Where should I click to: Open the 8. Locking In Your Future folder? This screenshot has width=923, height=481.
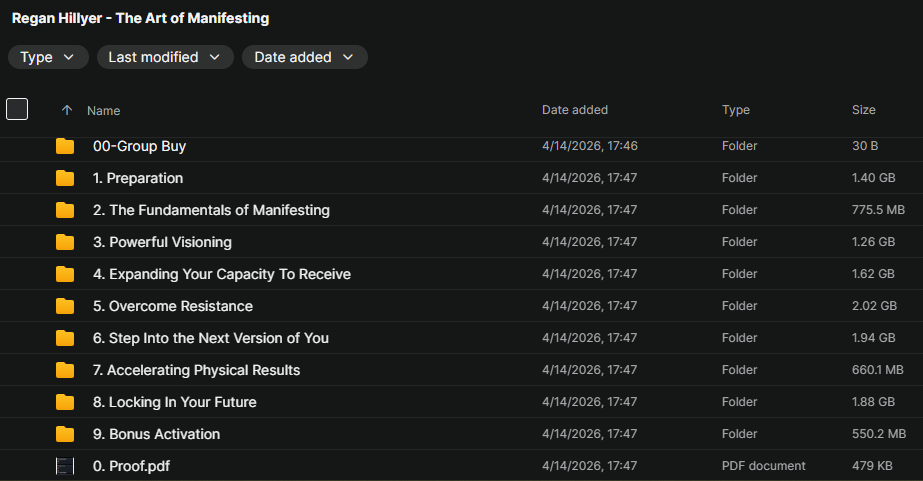pyautogui.click(x=175, y=402)
